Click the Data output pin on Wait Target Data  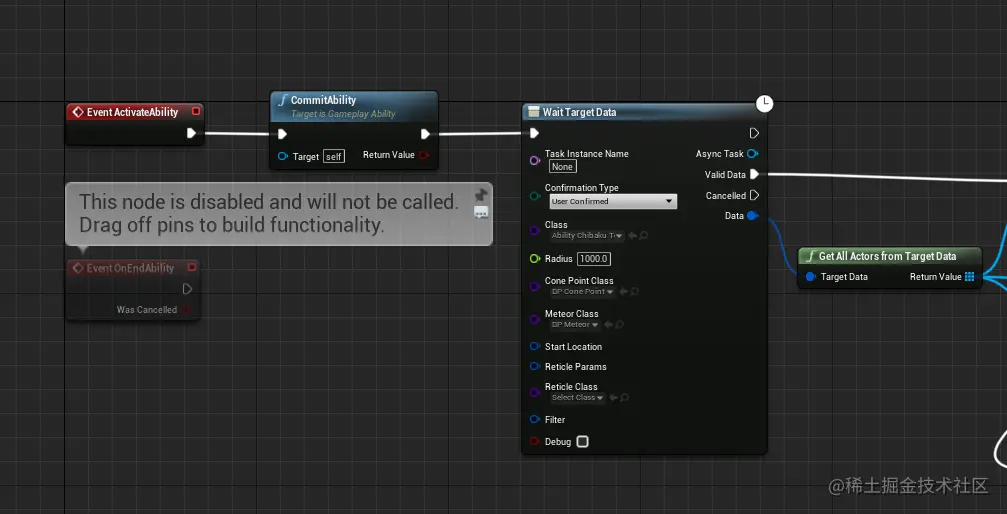tap(753, 216)
